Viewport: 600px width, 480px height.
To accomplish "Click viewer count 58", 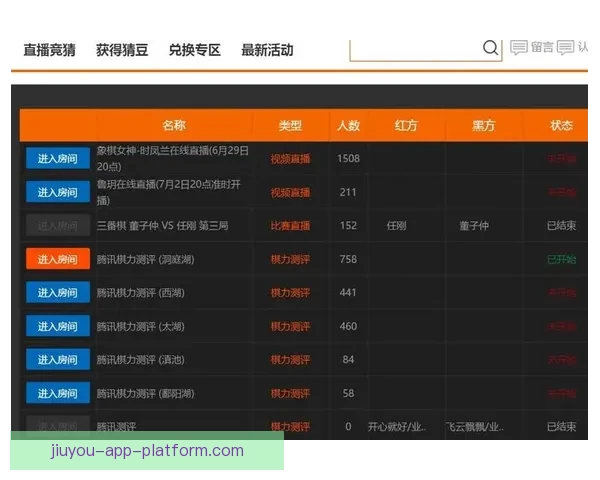I will click(x=348, y=393).
